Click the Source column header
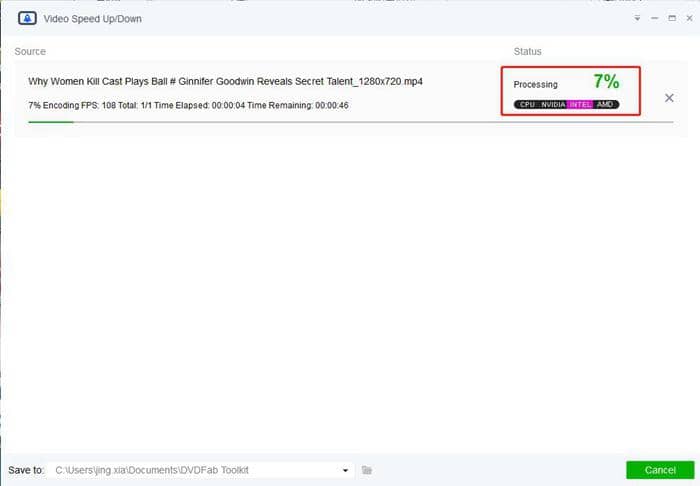The image size is (700, 486). click(30, 51)
